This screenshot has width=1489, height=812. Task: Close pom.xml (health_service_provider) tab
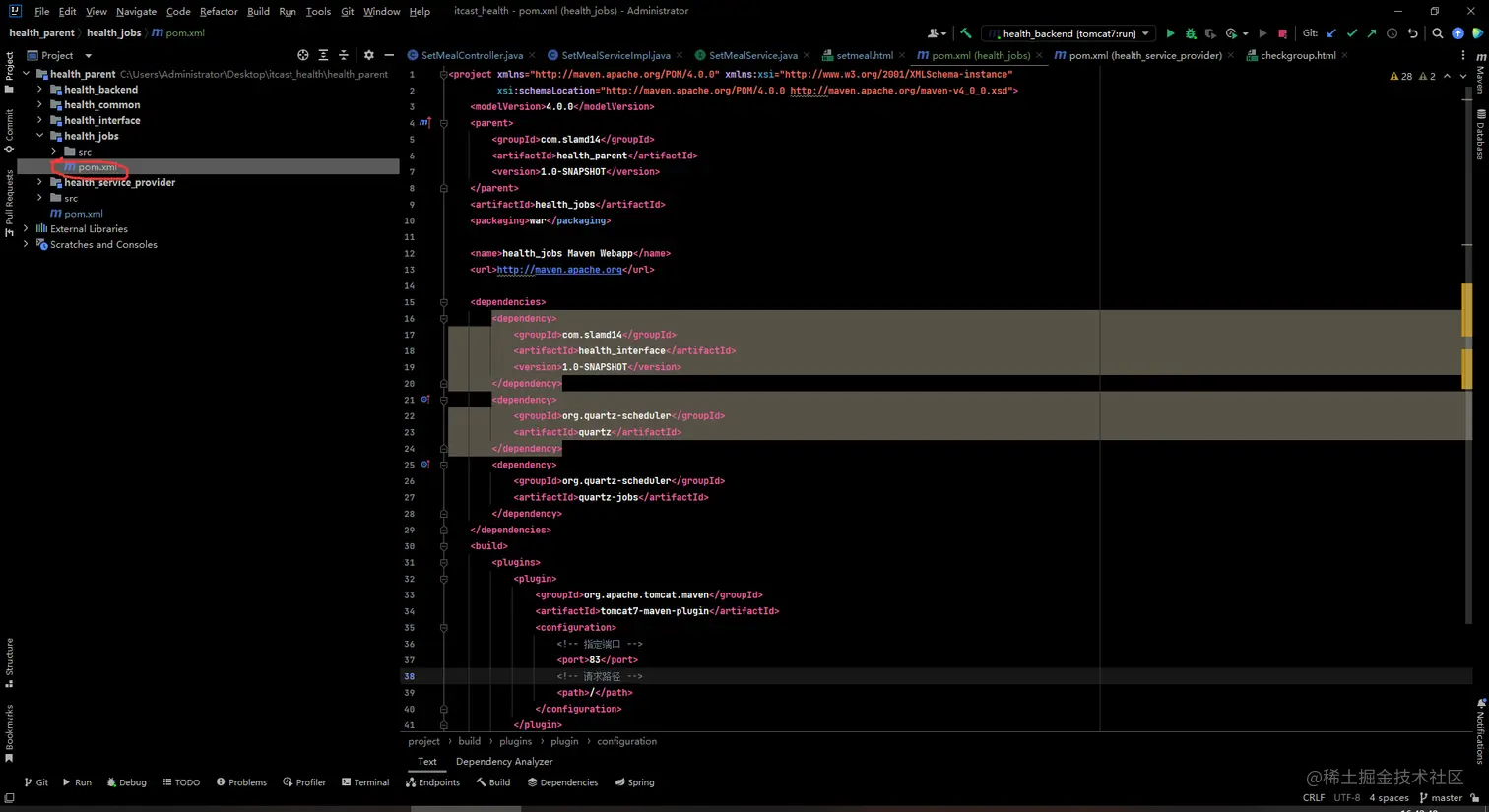click(x=1231, y=55)
